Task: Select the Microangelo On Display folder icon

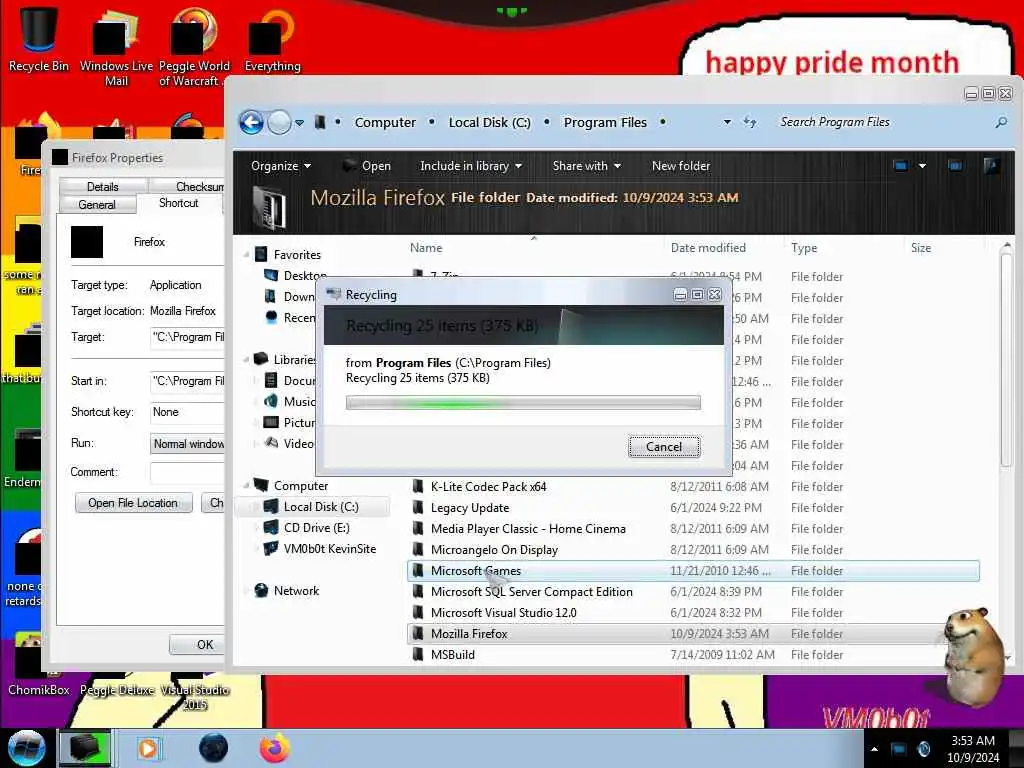Action: (x=418, y=549)
